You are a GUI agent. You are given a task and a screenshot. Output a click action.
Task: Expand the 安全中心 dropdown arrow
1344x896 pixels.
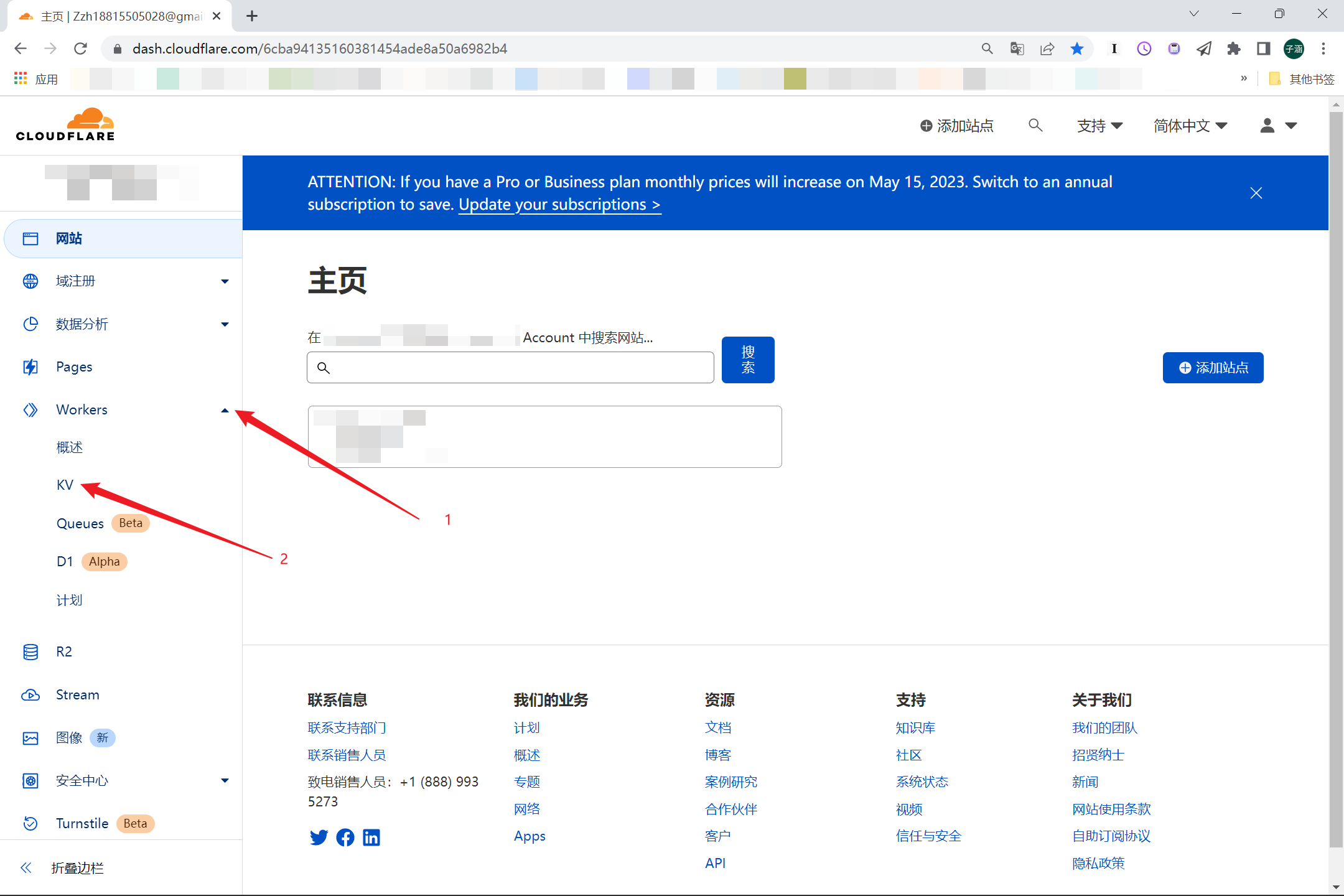coord(225,780)
